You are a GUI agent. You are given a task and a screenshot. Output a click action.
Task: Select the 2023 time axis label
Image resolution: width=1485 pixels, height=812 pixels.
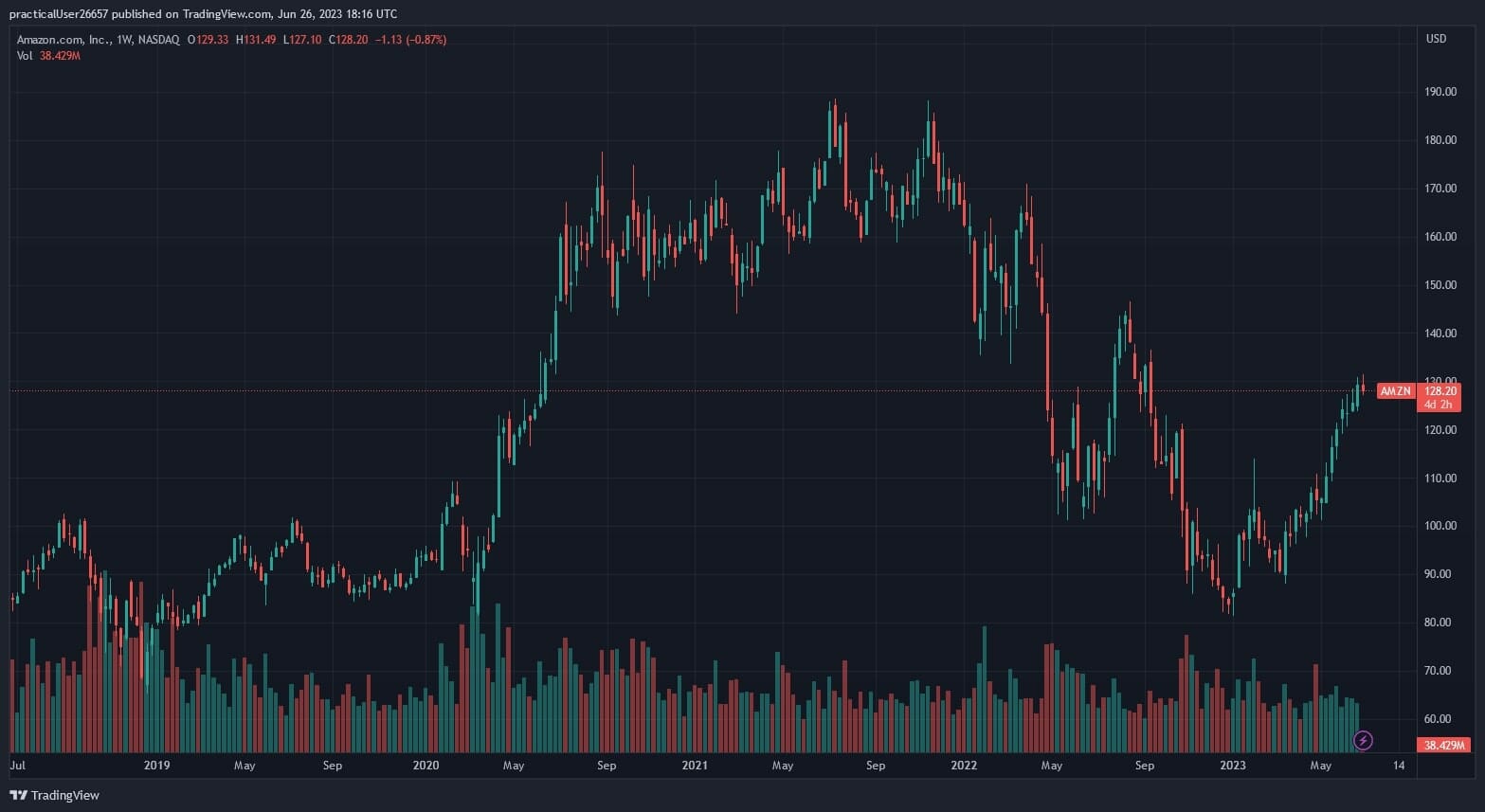pos(1232,766)
